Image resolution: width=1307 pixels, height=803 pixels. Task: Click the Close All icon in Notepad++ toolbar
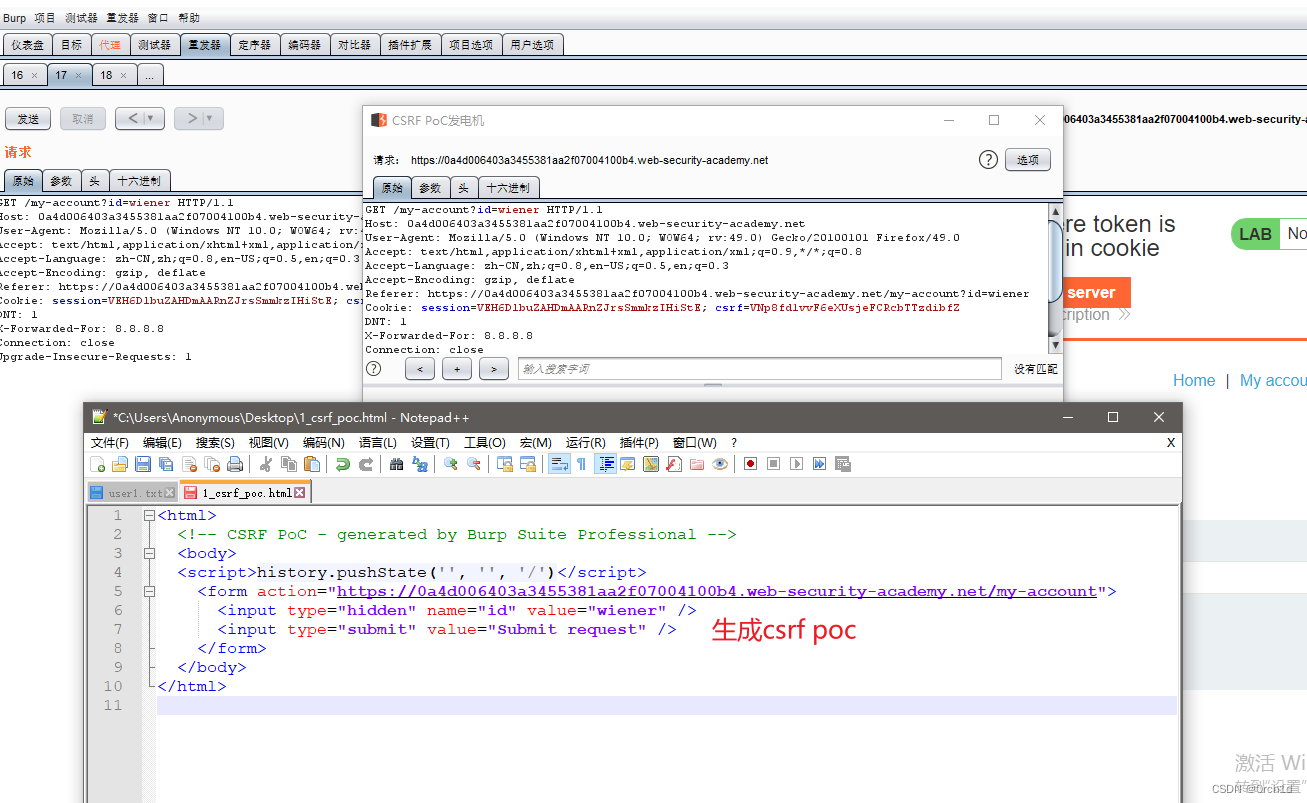212,464
